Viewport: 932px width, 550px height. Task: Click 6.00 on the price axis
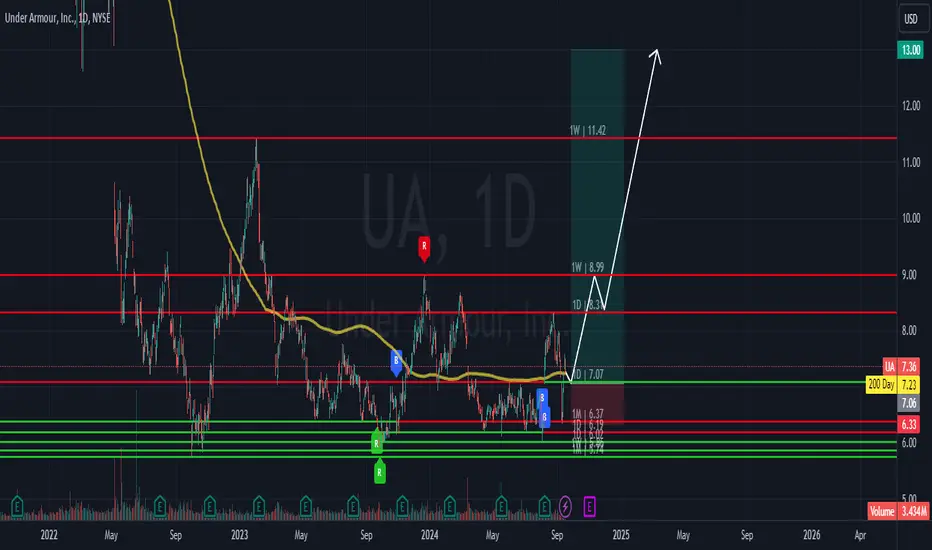point(909,443)
